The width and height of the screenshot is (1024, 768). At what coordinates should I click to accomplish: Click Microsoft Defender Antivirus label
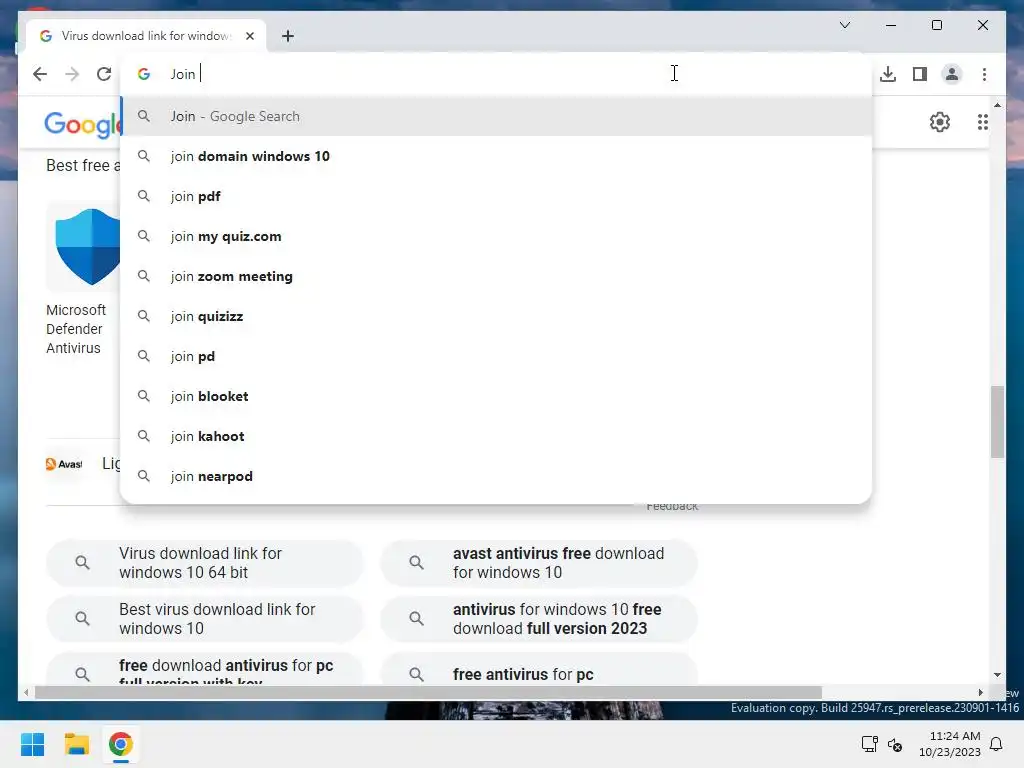coord(76,328)
